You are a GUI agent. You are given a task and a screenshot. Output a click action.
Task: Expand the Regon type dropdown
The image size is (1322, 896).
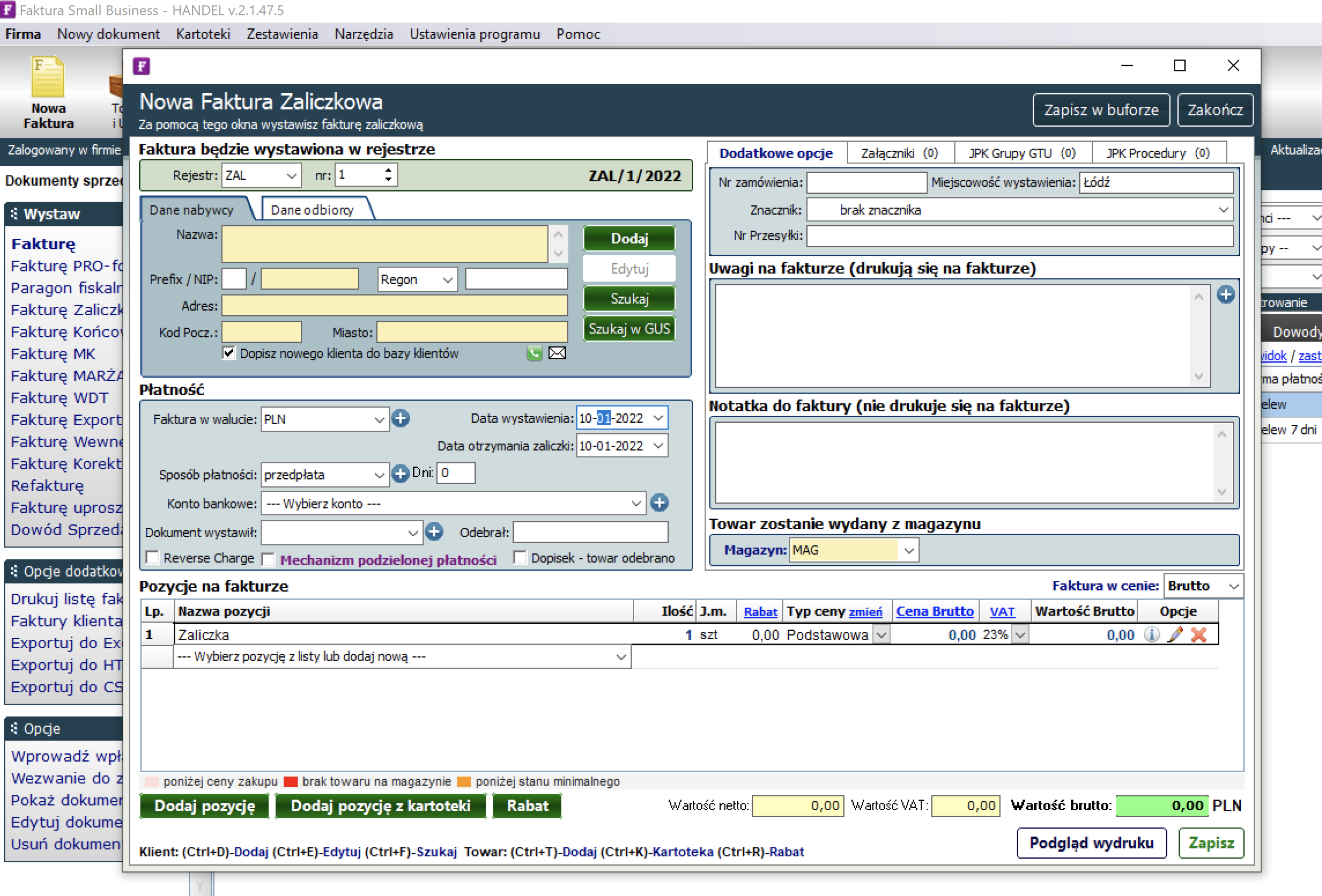click(x=448, y=280)
